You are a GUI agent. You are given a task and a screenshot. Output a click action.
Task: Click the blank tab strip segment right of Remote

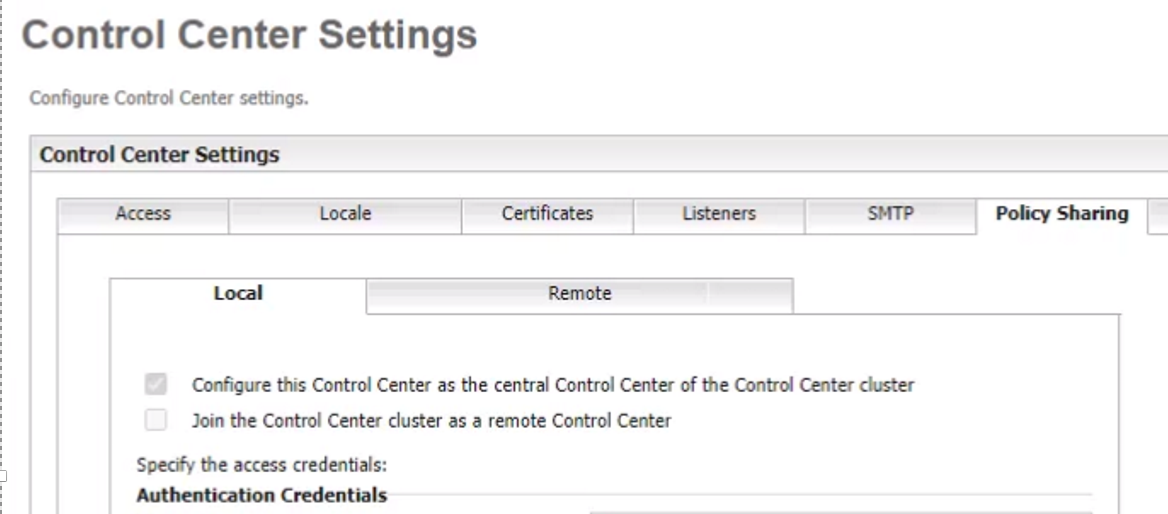click(x=750, y=294)
